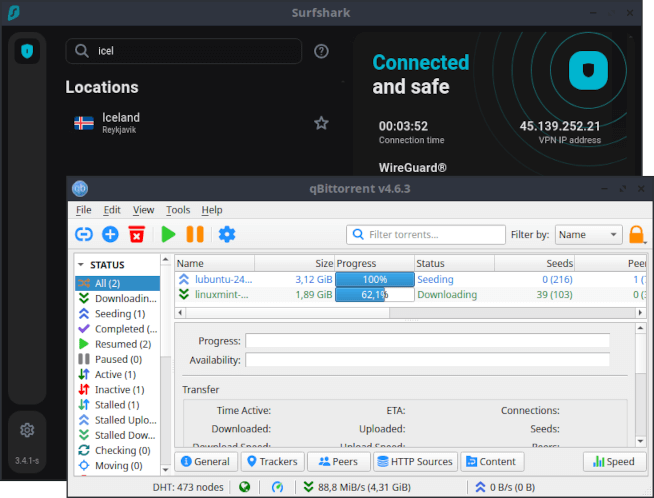The height and width of the screenshot is (498, 654).
Task: Click Add torrent link icon
Action: [x=84, y=234]
